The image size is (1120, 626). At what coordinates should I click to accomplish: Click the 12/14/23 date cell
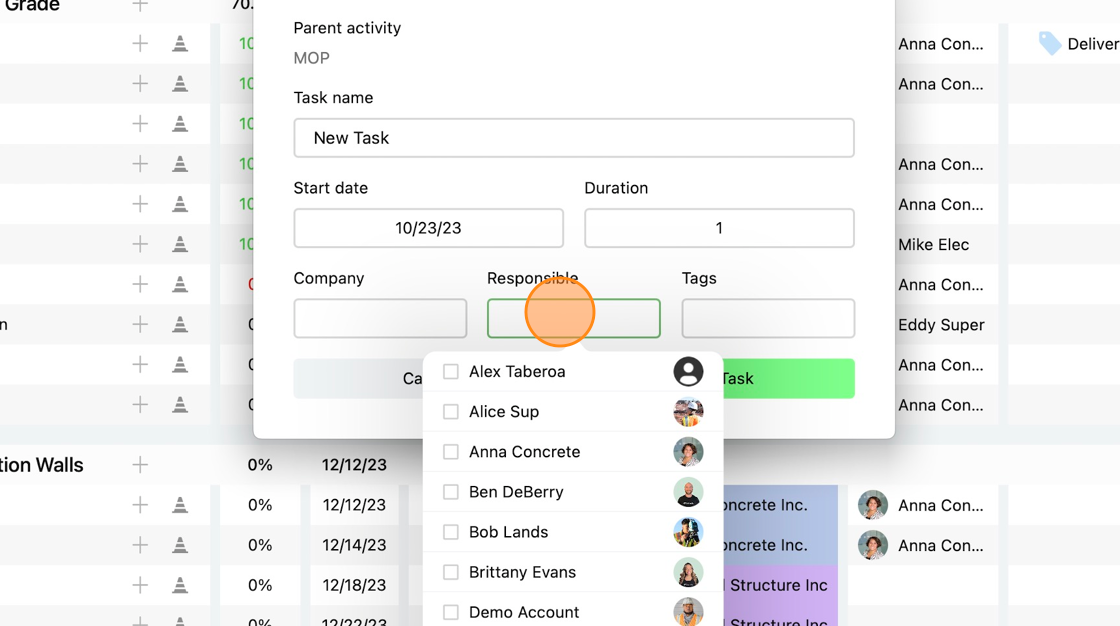coord(354,545)
